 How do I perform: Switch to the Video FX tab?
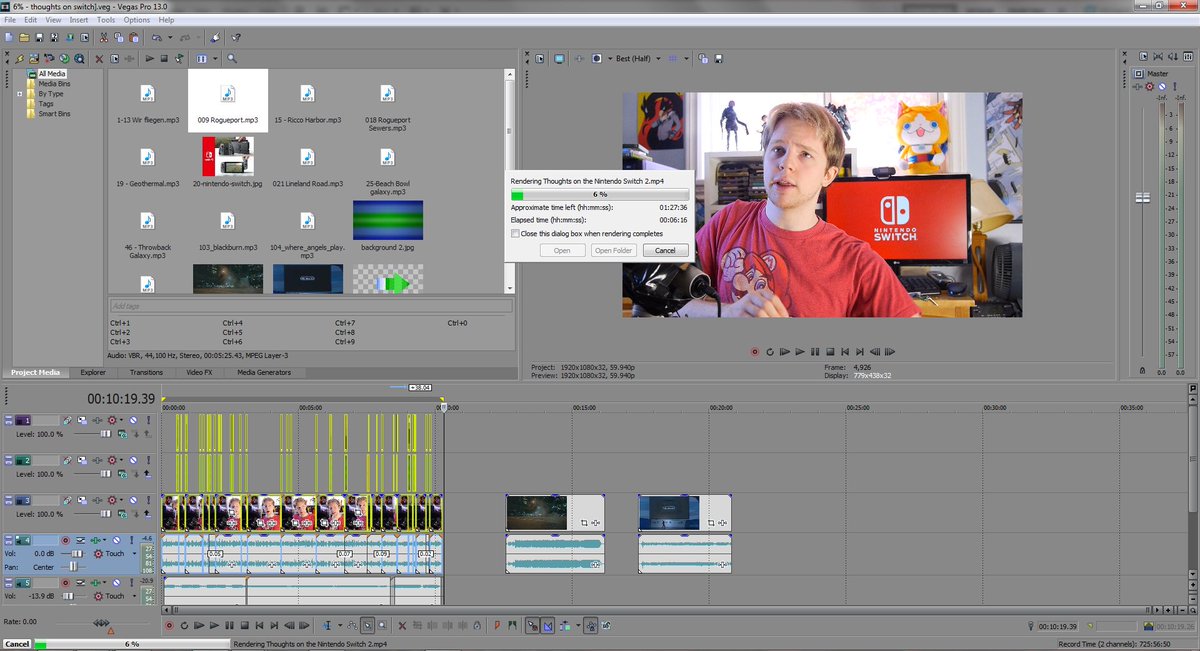199,372
